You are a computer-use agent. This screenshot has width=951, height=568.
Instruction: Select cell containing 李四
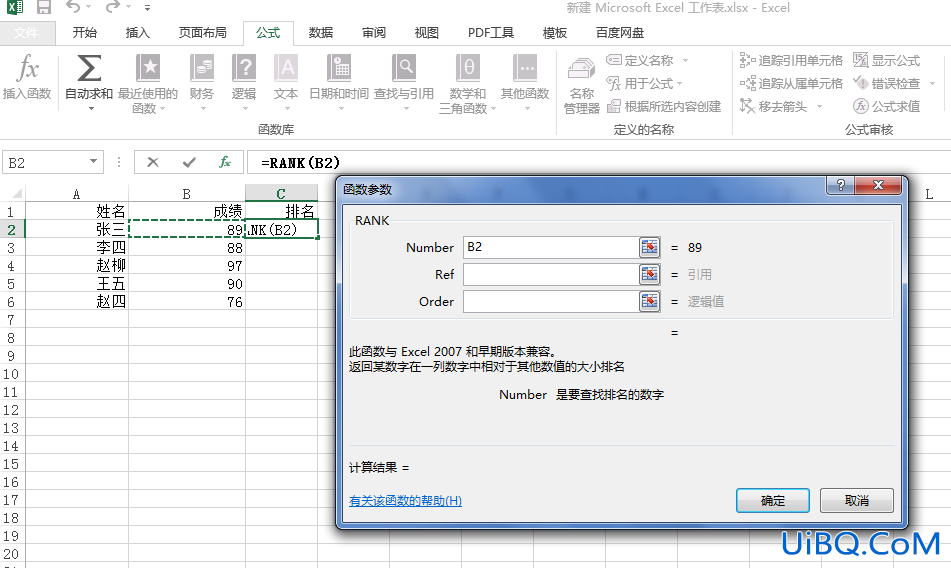(x=77, y=247)
